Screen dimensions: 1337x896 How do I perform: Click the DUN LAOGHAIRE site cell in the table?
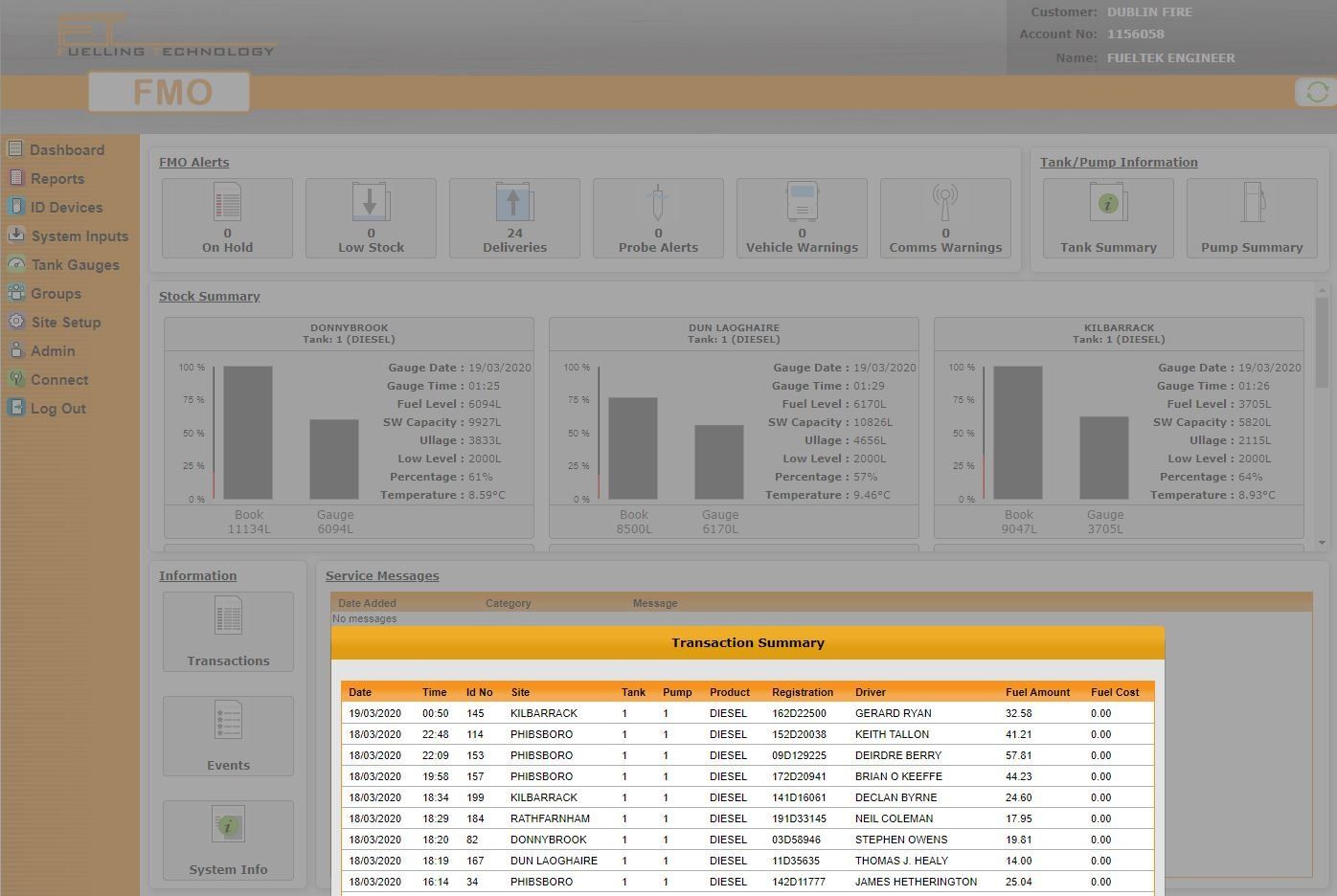pyautogui.click(x=554, y=861)
